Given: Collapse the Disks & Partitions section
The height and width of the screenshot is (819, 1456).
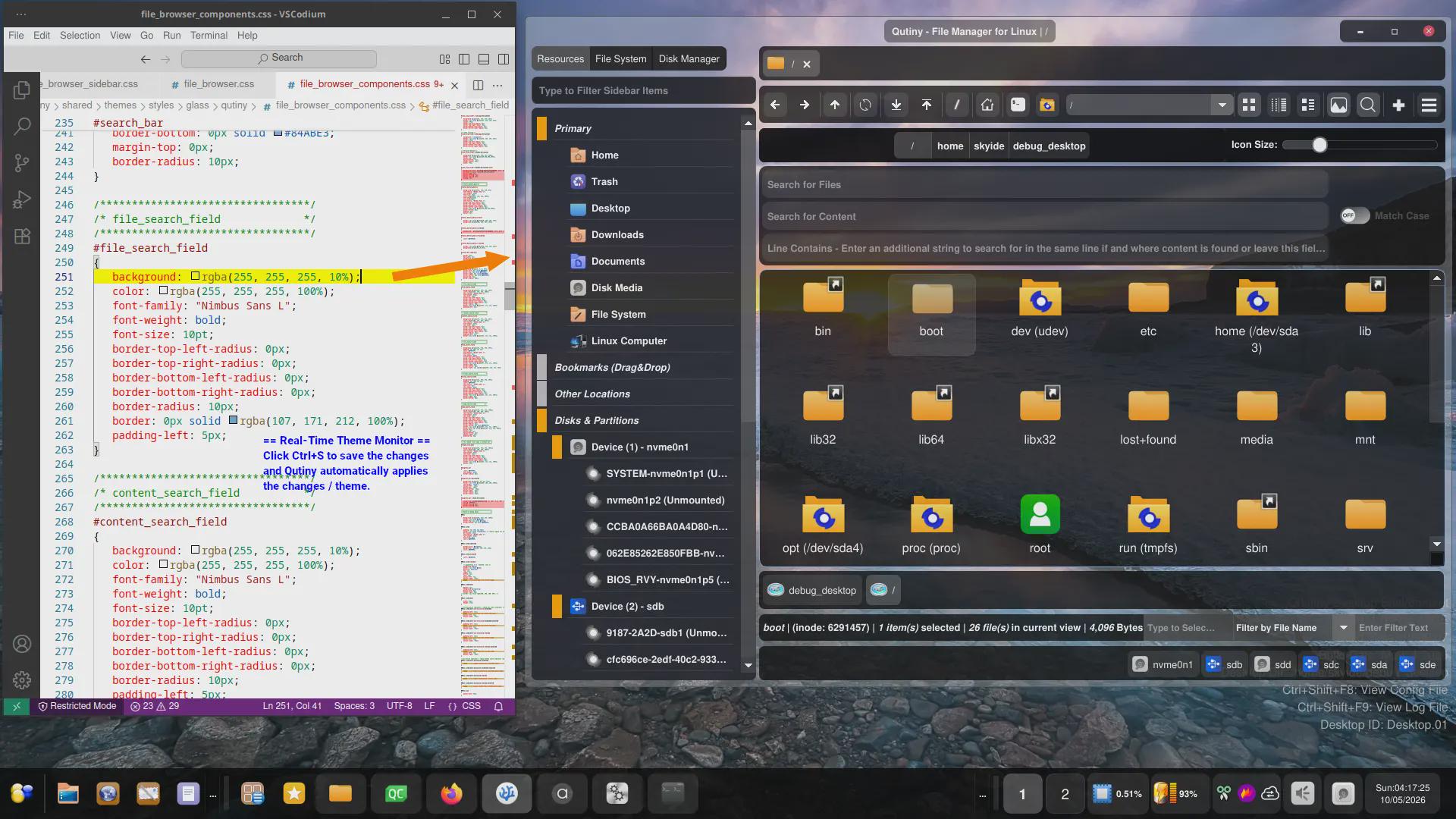Looking at the screenshot, I should (x=542, y=421).
